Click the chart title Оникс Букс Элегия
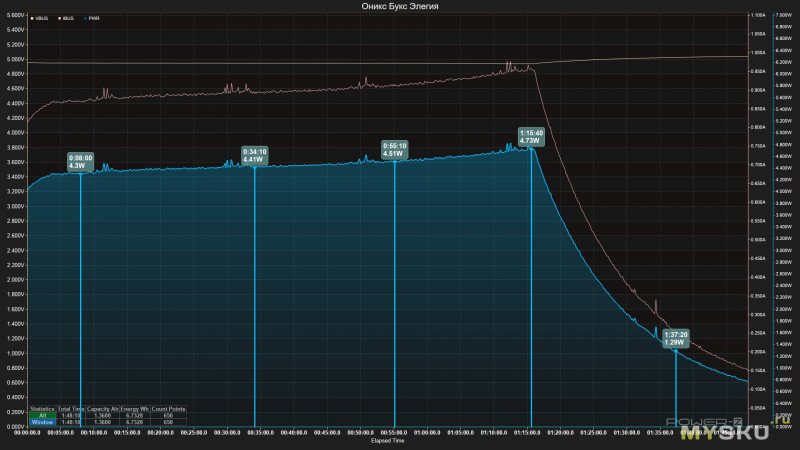This screenshot has height=450, width=800. click(x=400, y=6)
